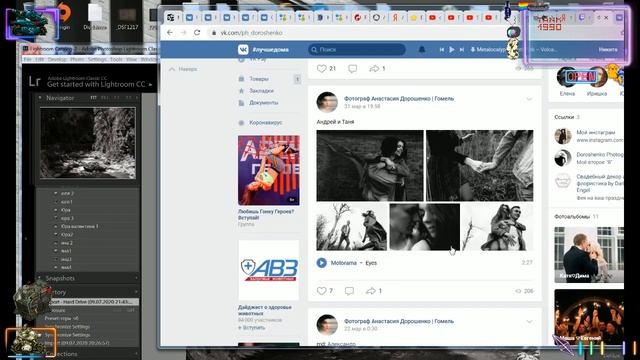Open comments on the Андрей и Таня post
The width and height of the screenshot is (640, 360).
coord(349,291)
